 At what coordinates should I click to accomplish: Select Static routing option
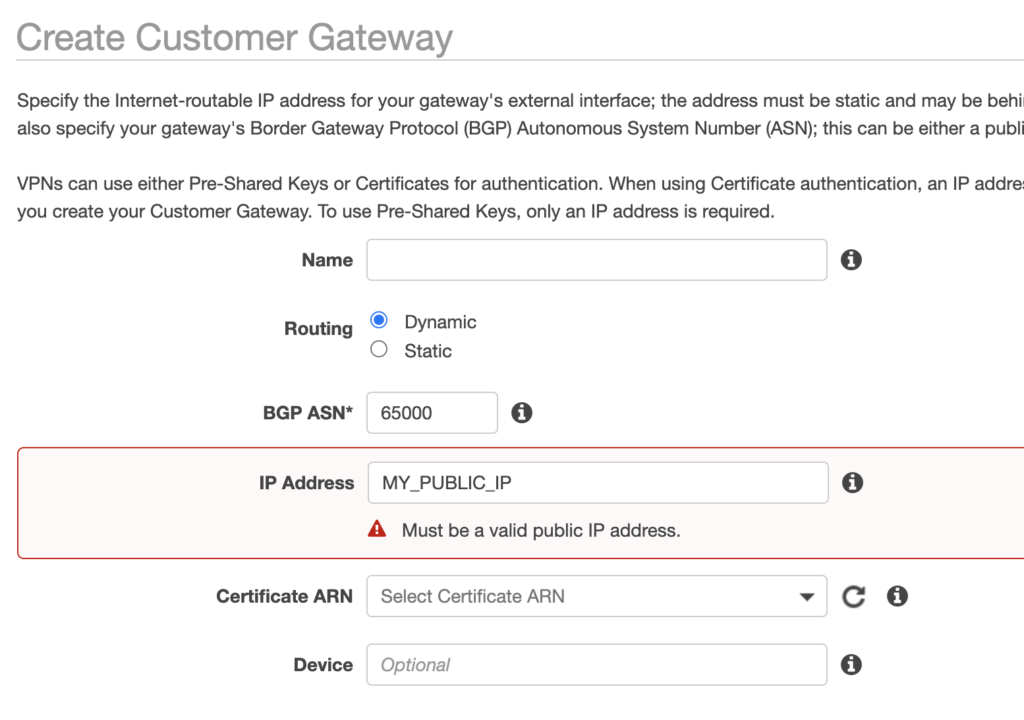379,350
